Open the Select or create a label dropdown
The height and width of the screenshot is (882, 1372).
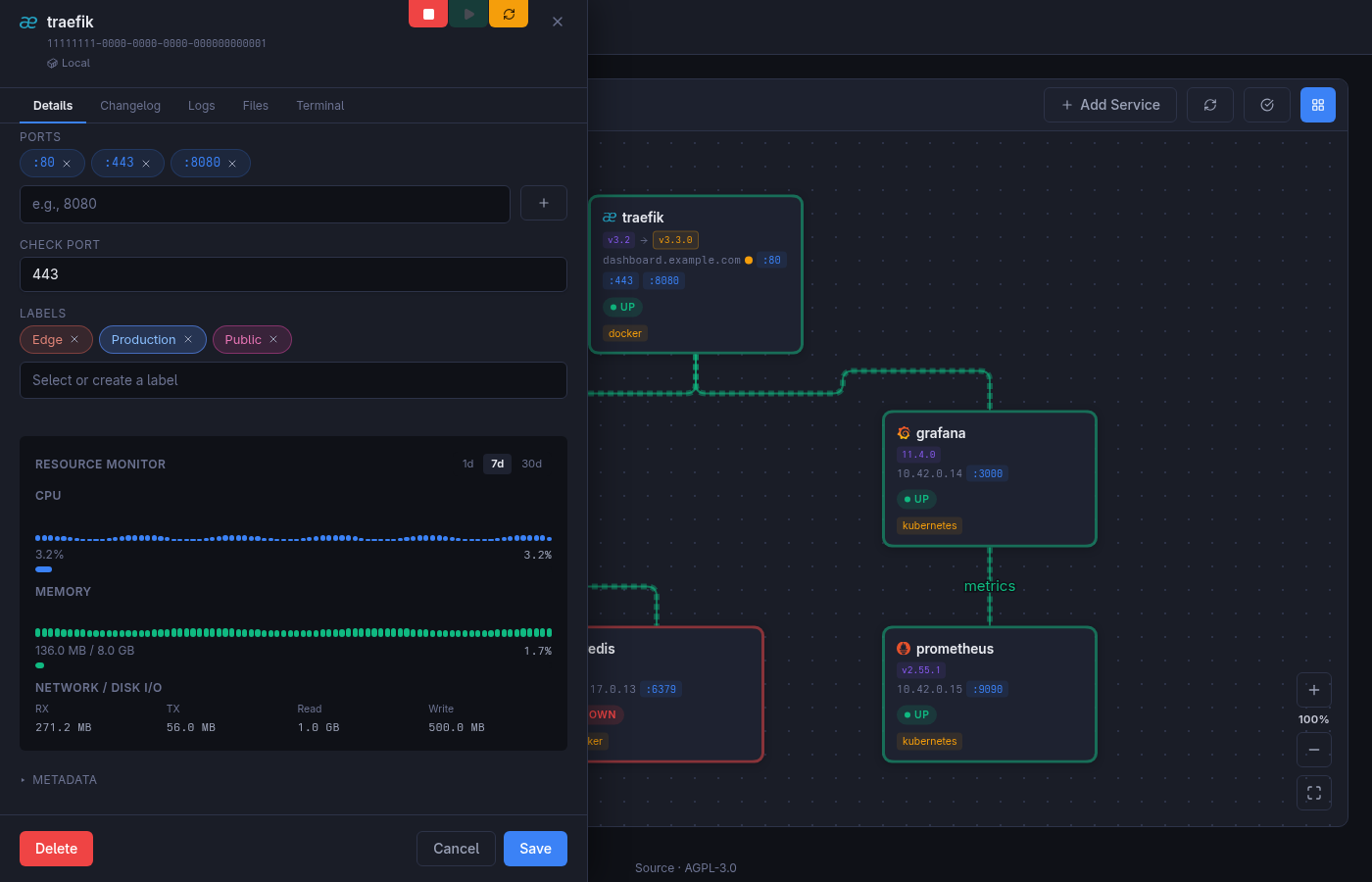(x=293, y=380)
